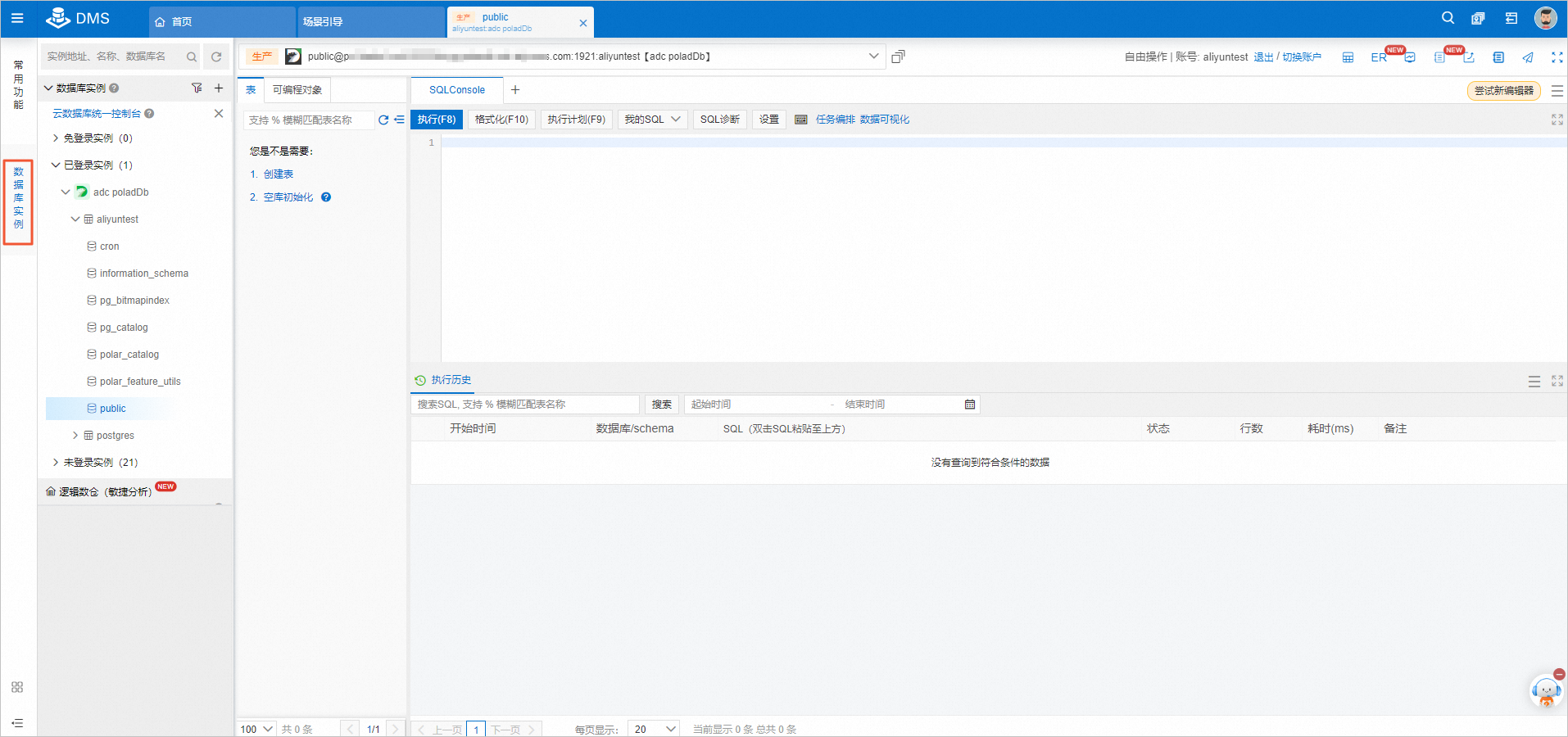Click the grid apps icon at bottom left
Screen dimensions: 1568x737
coord(17,687)
